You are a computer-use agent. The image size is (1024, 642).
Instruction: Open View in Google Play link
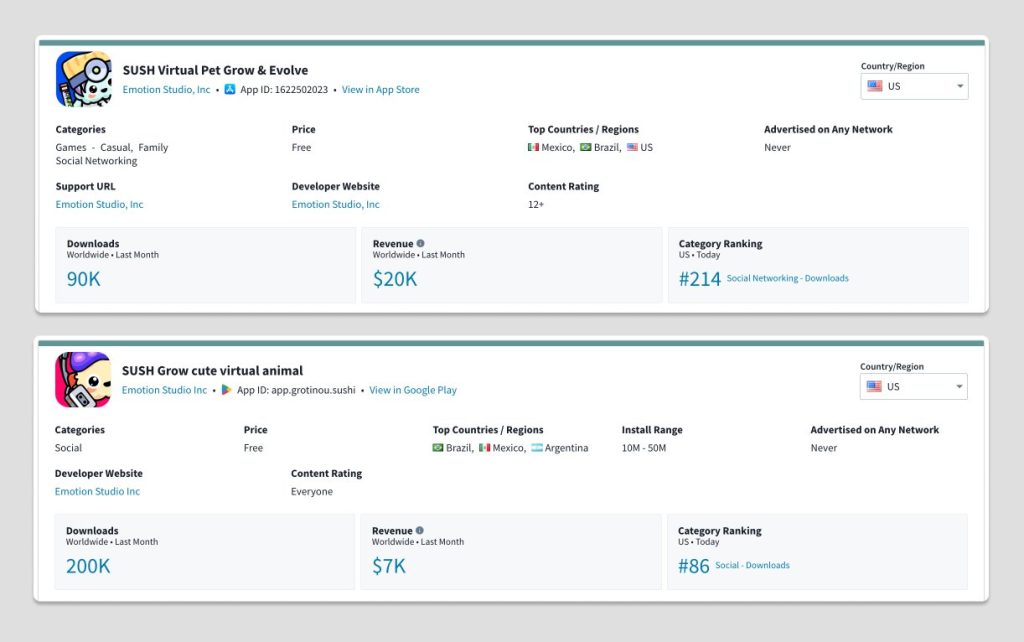tap(413, 390)
